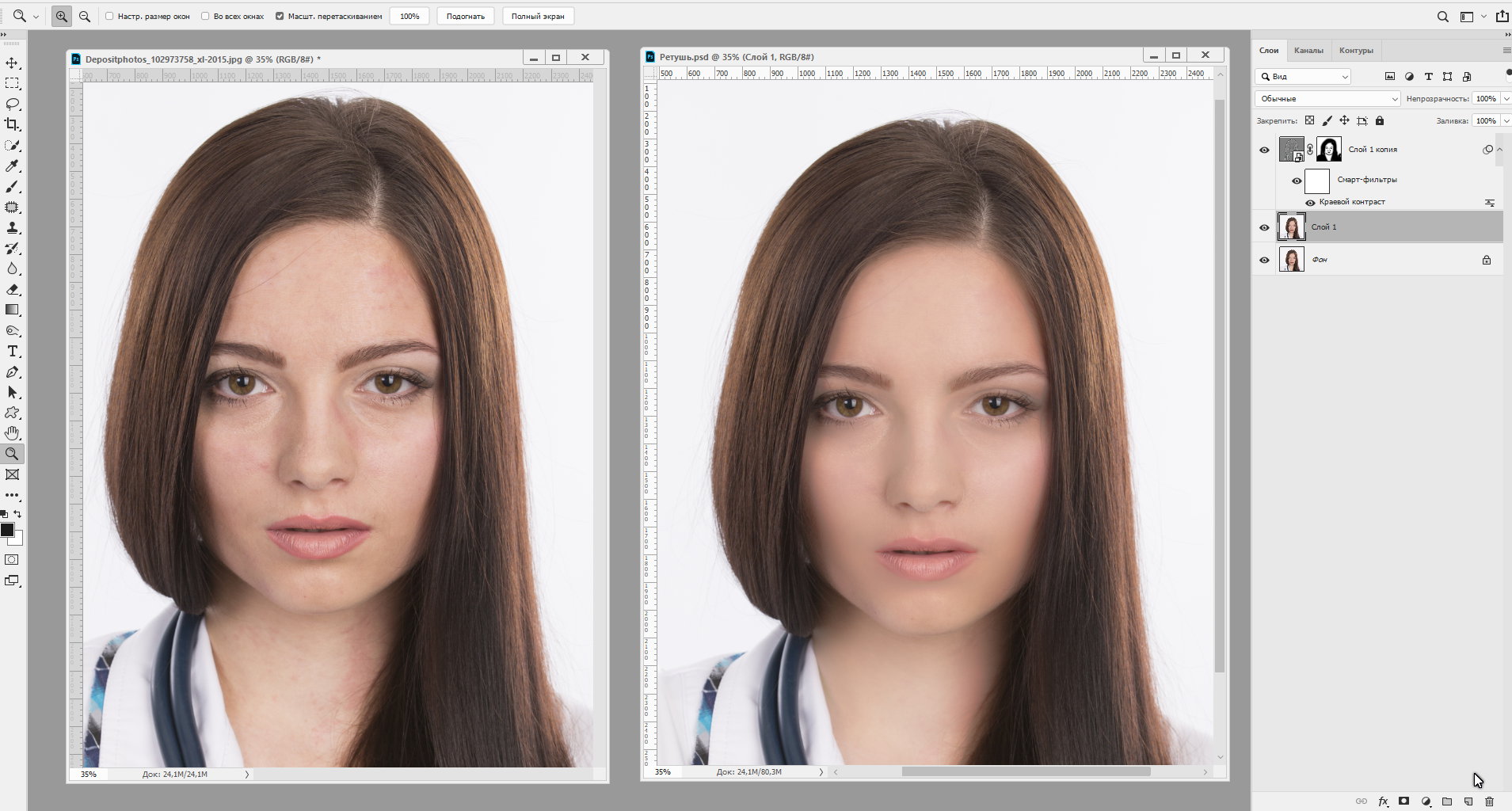Select the Path Selection arrow tool
1512x811 pixels.
point(12,393)
